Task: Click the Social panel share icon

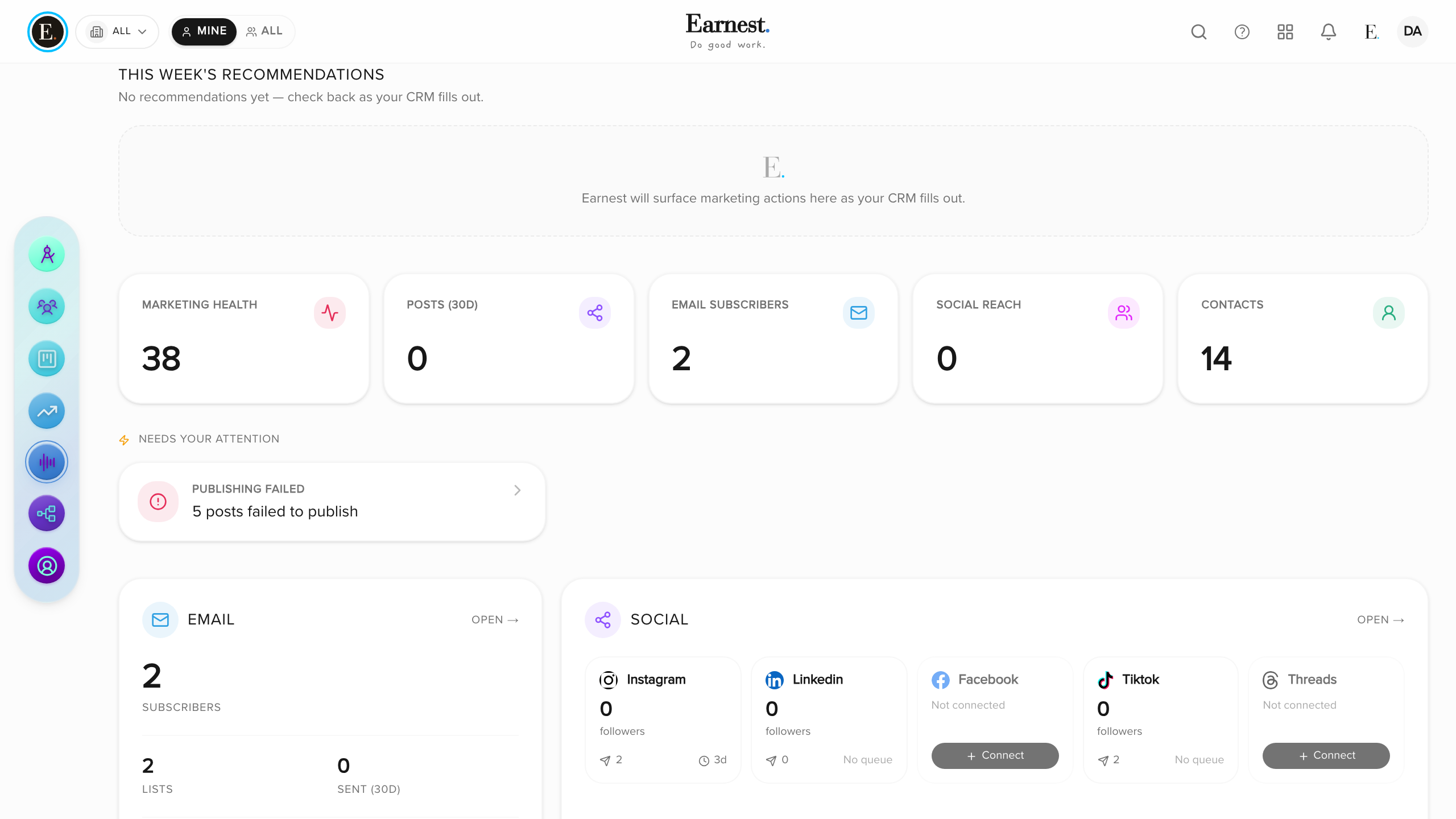Action: (x=603, y=620)
